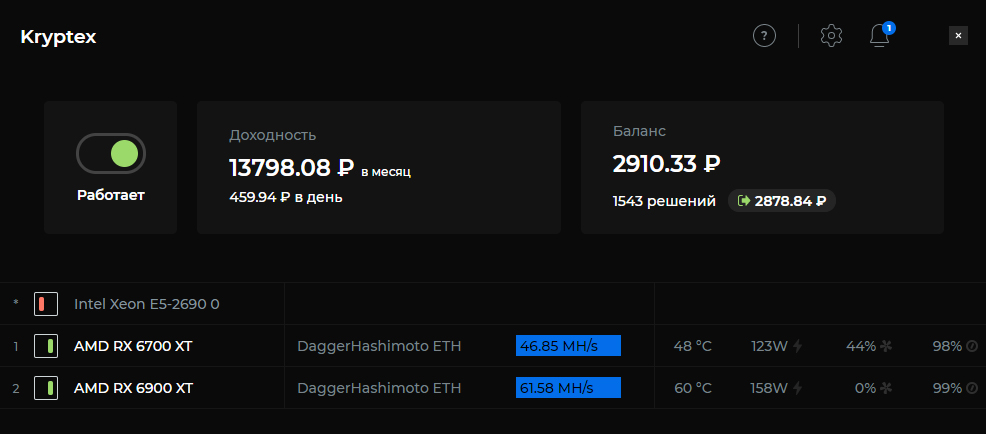Click the Баланс heading
The height and width of the screenshot is (434, 986).
tap(639, 131)
